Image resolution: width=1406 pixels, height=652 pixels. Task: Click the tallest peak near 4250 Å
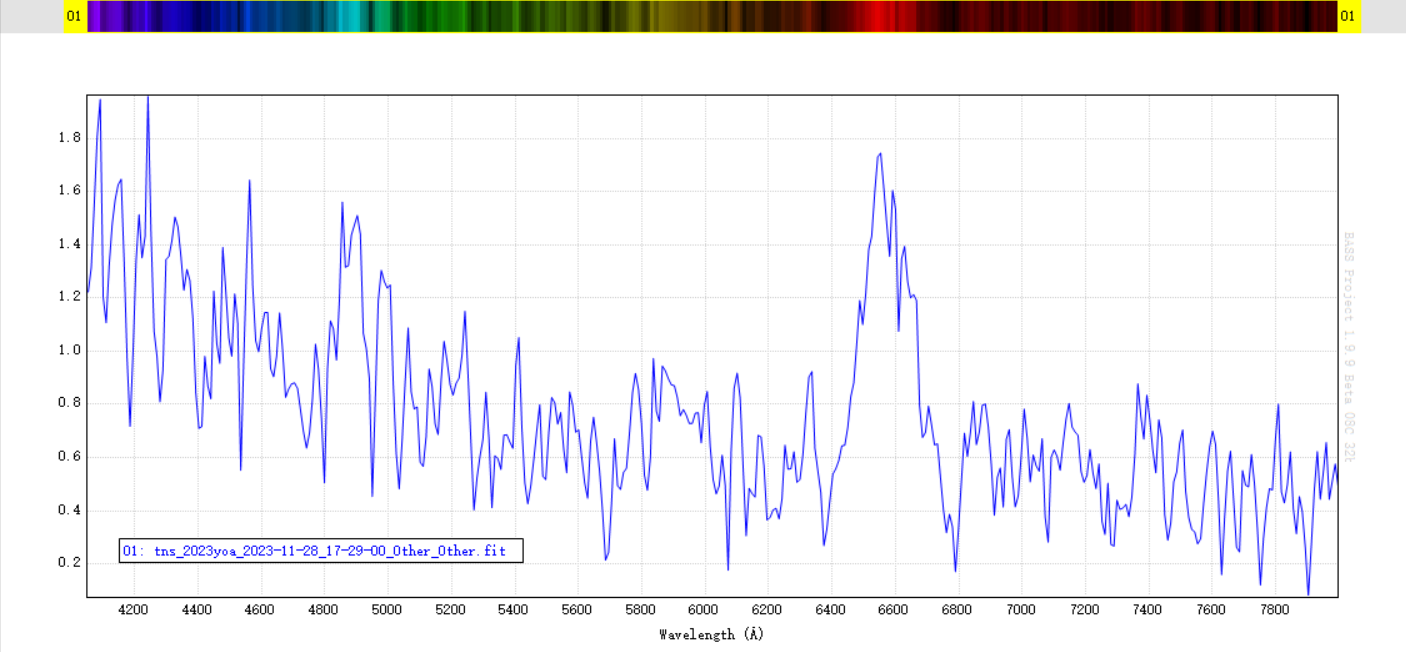[148, 98]
